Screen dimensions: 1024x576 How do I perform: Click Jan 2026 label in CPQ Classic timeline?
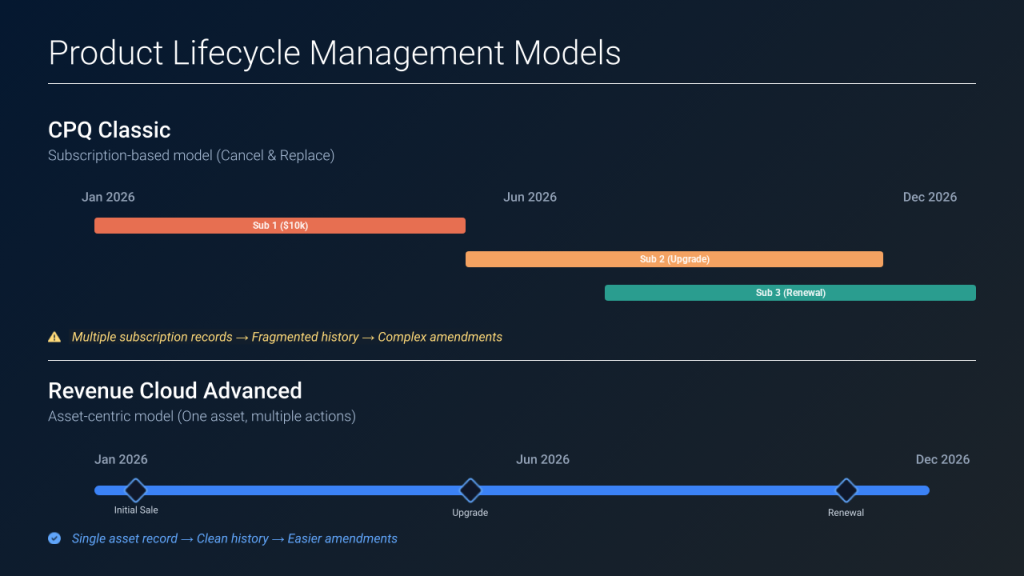coord(108,197)
